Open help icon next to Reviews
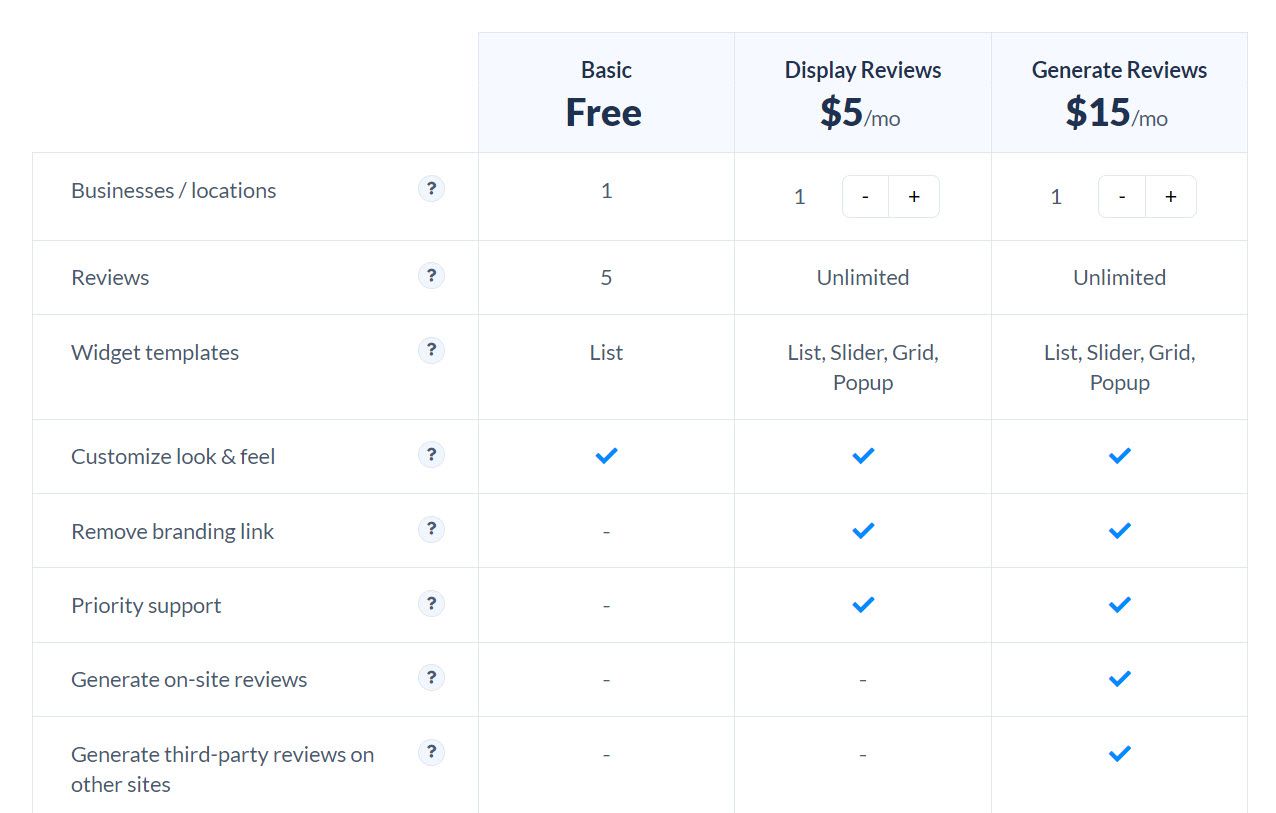 (431, 275)
